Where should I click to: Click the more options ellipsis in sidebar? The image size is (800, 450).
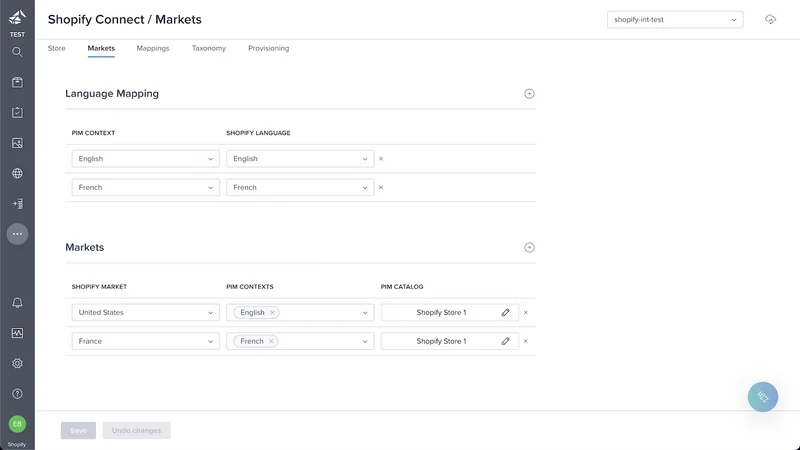point(17,234)
